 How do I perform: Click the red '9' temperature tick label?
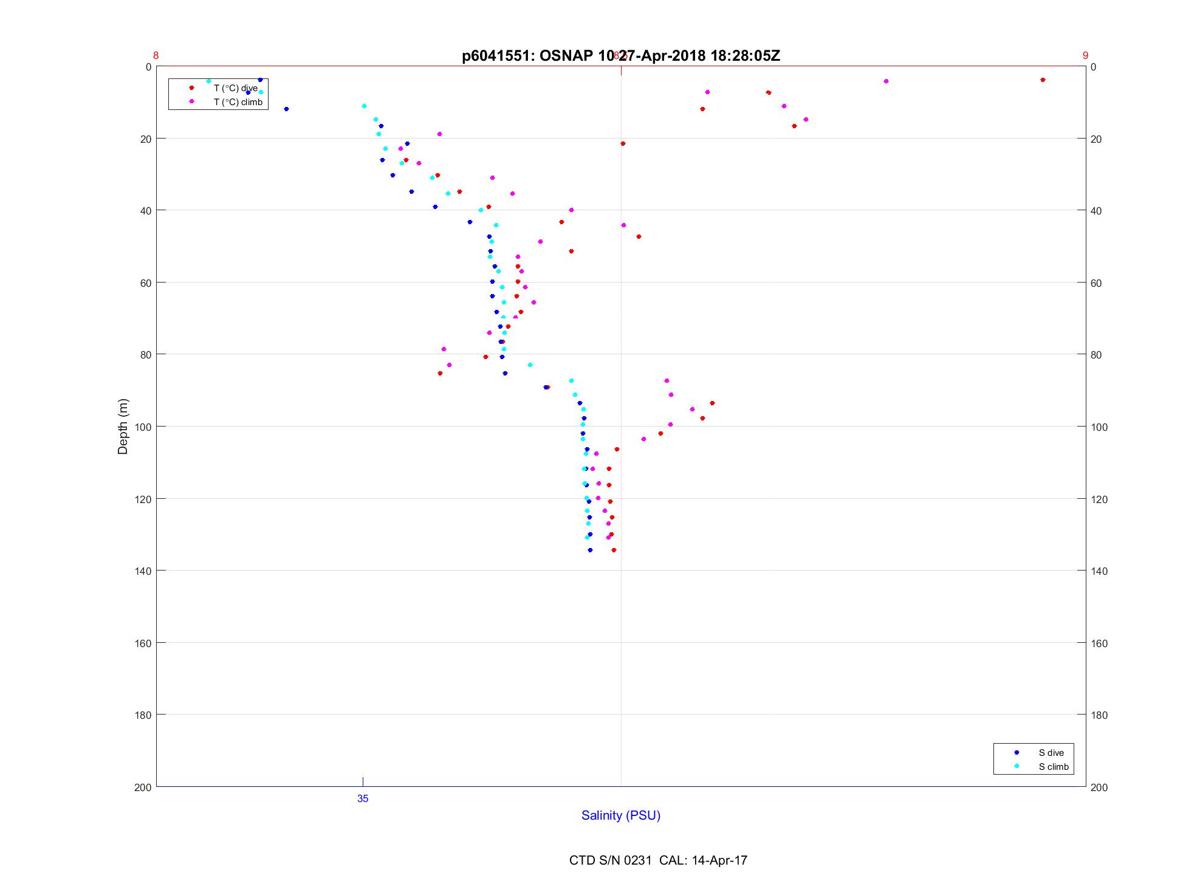pos(1085,56)
